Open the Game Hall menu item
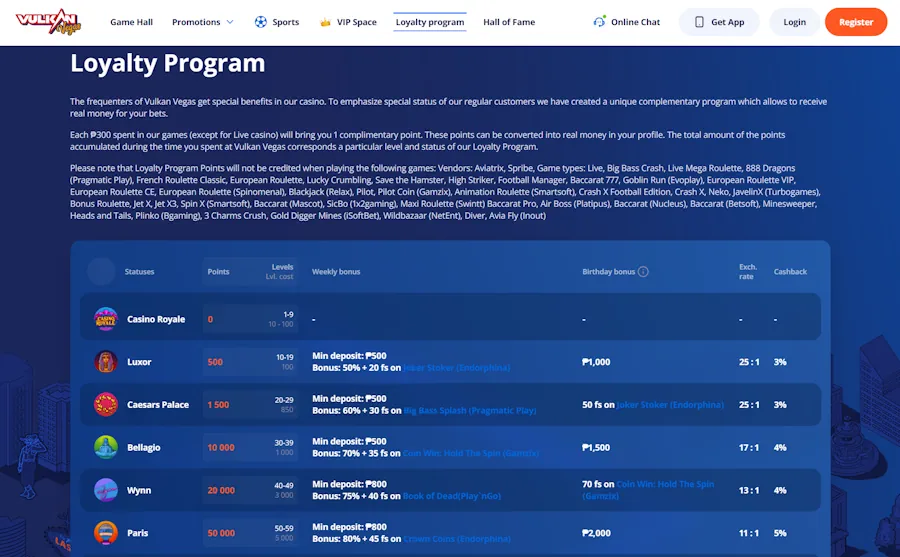Image resolution: width=900 pixels, height=557 pixels. (130, 22)
